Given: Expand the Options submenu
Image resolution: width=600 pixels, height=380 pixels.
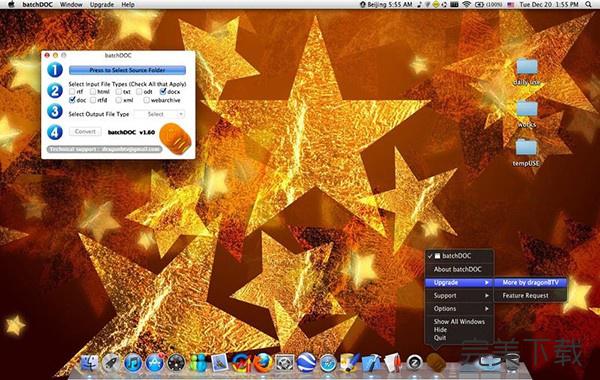Looking at the screenshot, I should tap(459, 308).
